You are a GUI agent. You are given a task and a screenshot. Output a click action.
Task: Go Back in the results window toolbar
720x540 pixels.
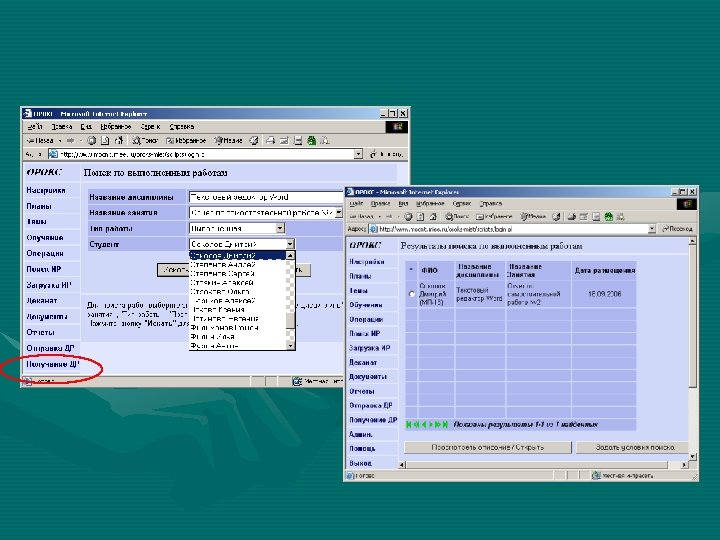tap(362, 216)
